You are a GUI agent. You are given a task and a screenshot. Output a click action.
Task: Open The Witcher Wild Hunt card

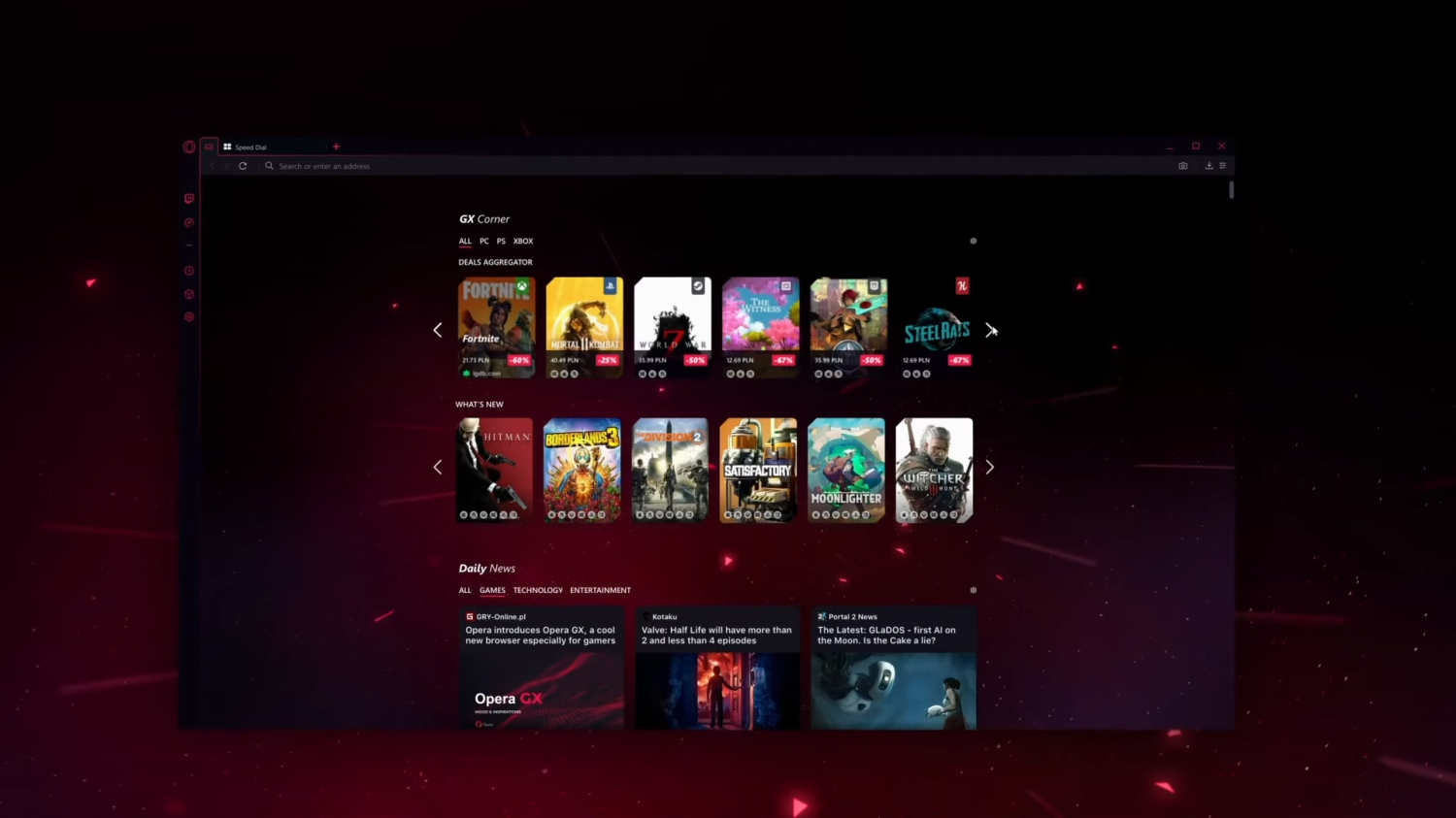934,471
